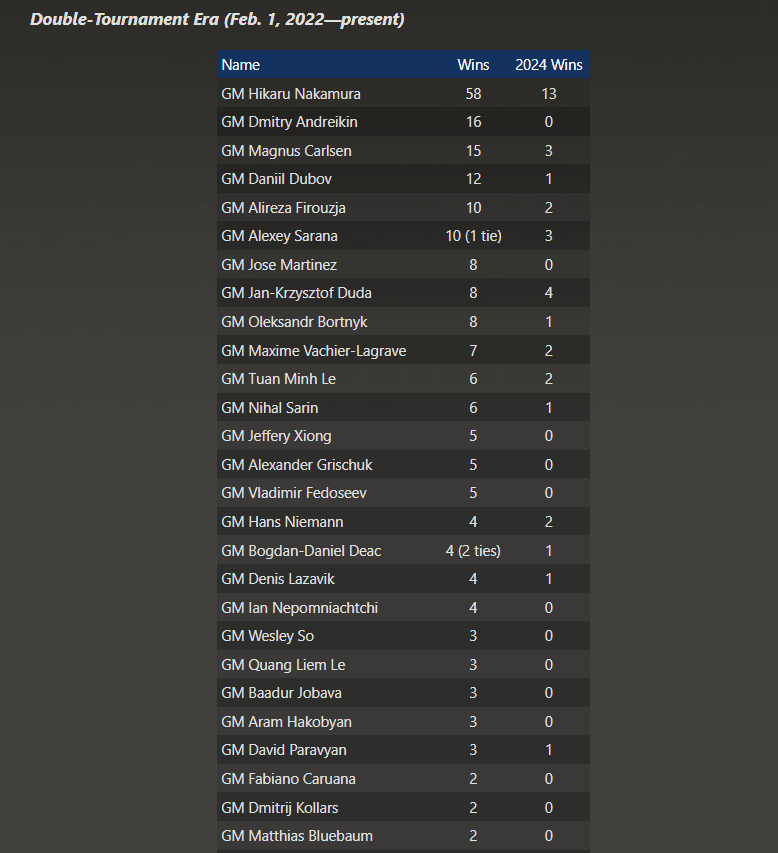Open GM Magnus Carlsen's entry
Screen dimensions: 778x853
click(x=286, y=151)
